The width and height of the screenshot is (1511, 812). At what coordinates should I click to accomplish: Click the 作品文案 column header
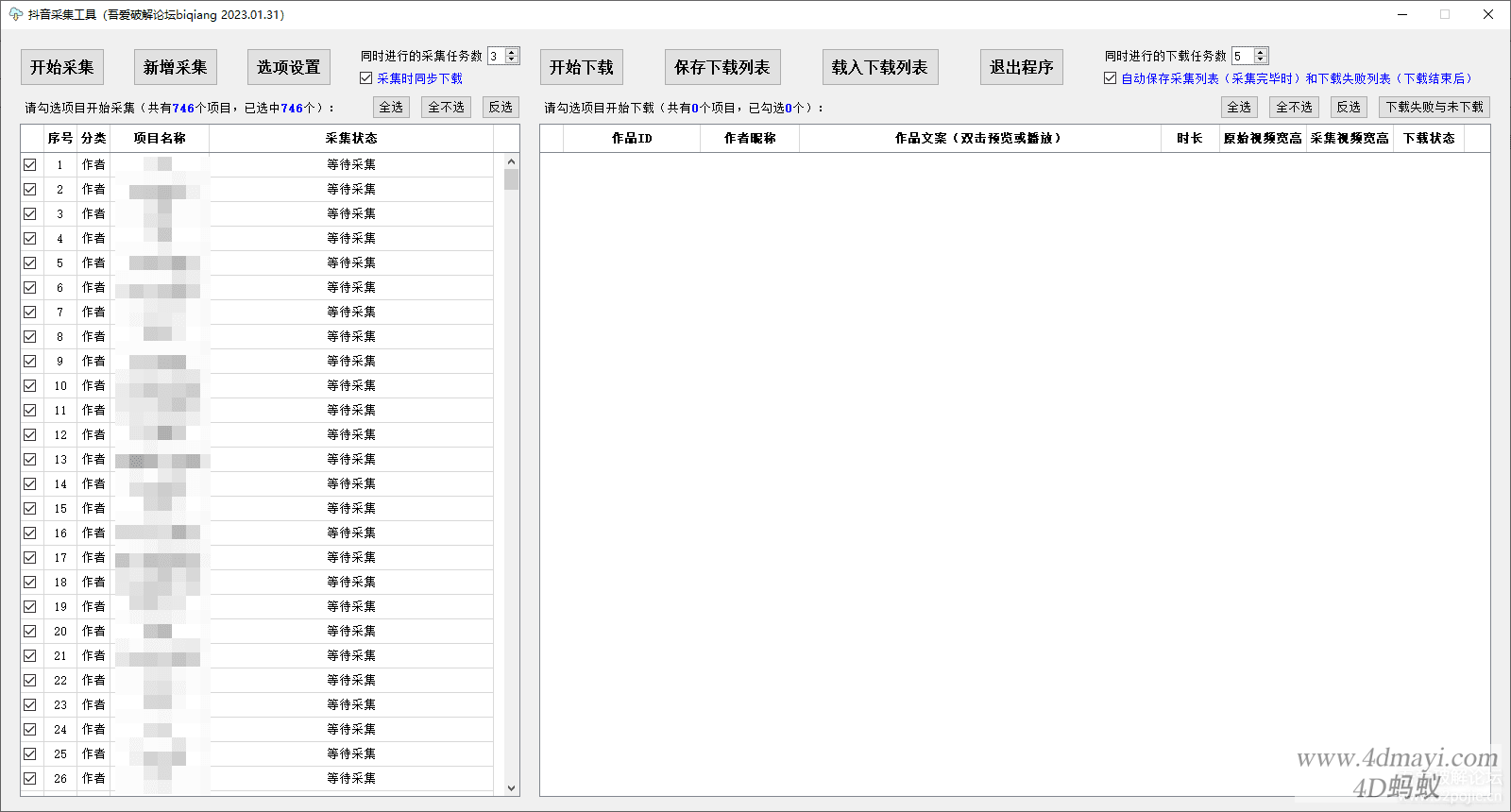pos(980,138)
